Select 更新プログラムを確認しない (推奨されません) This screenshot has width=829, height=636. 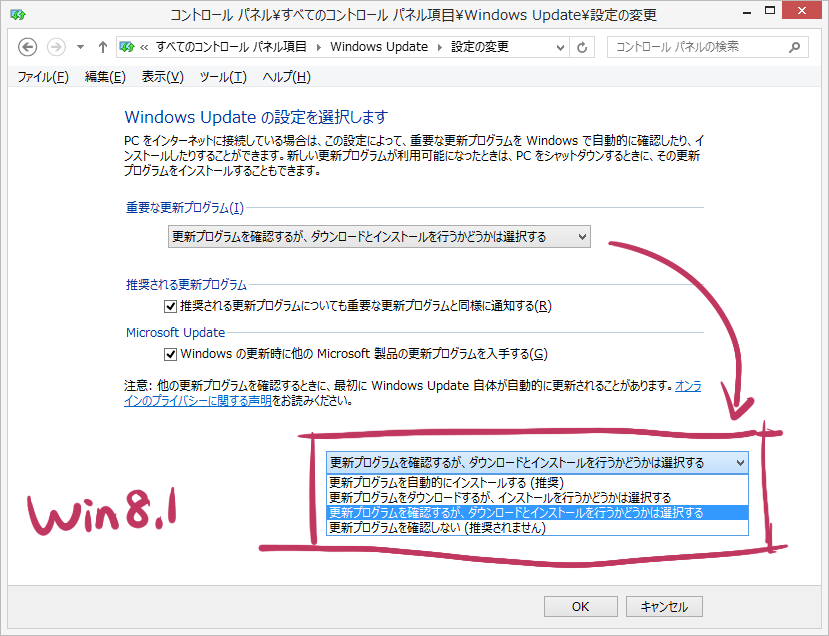(537, 528)
